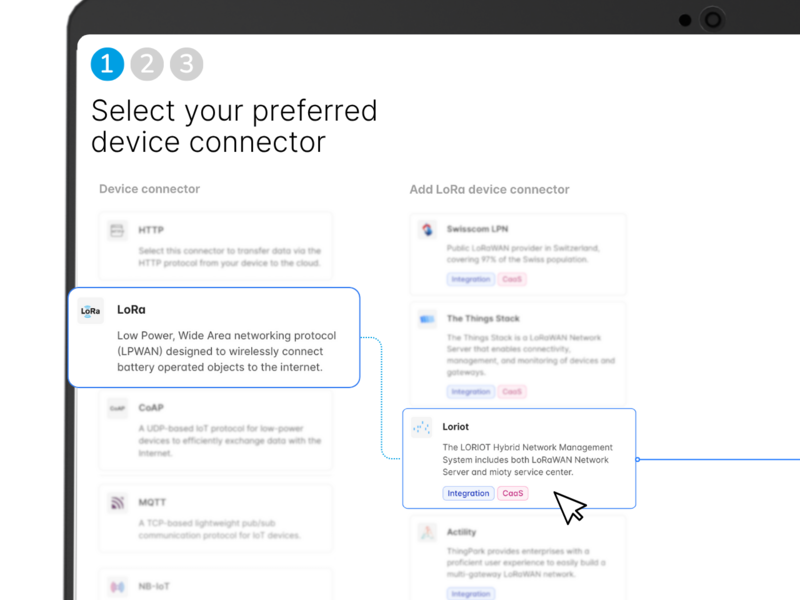Image resolution: width=800 pixels, height=600 pixels.
Task: Click Integration tag under Actility
Action: point(470,594)
